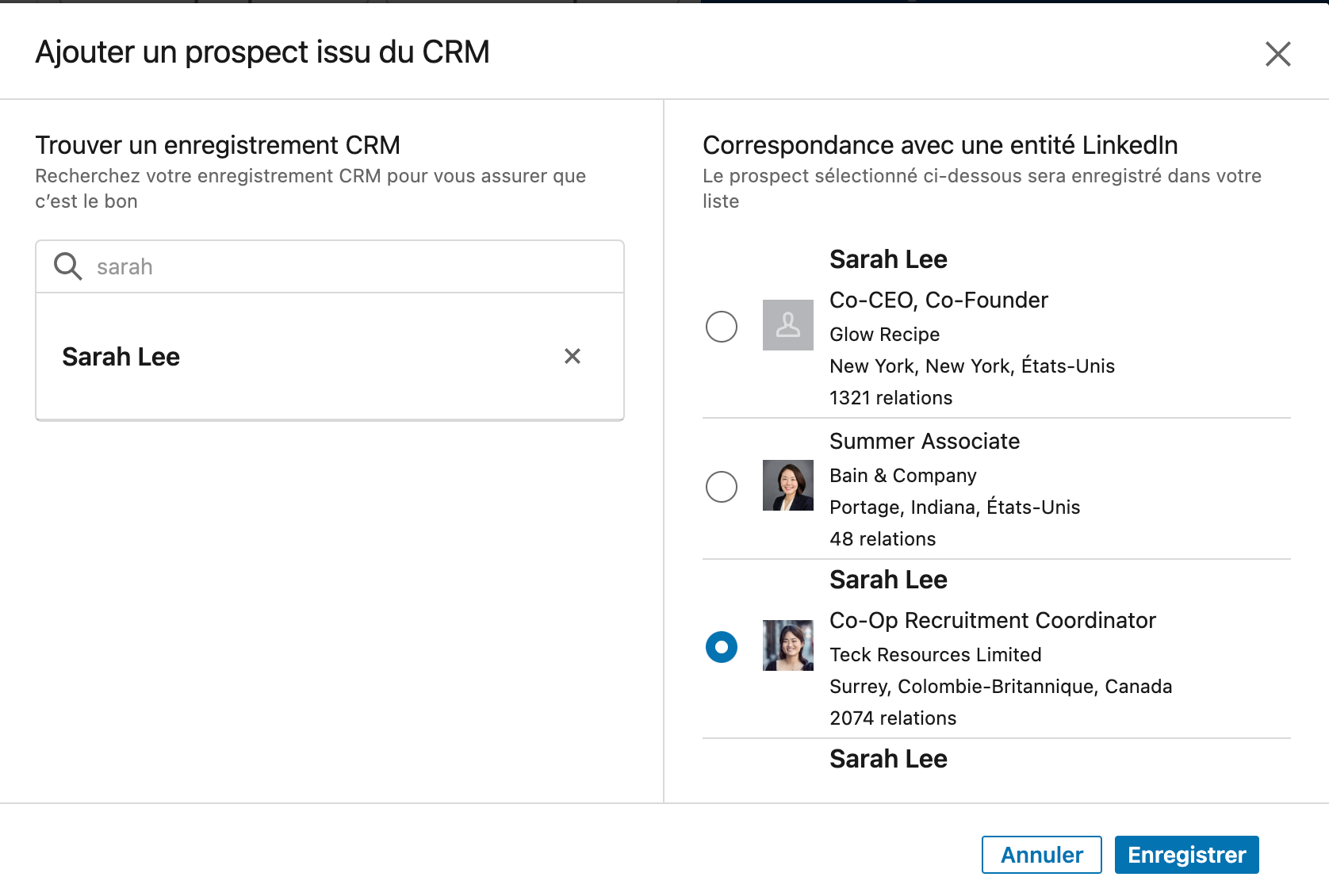This screenshot has height=896, width=1329.
Task: Click Teck Resources Limited company text
Action: pos(936,655)
